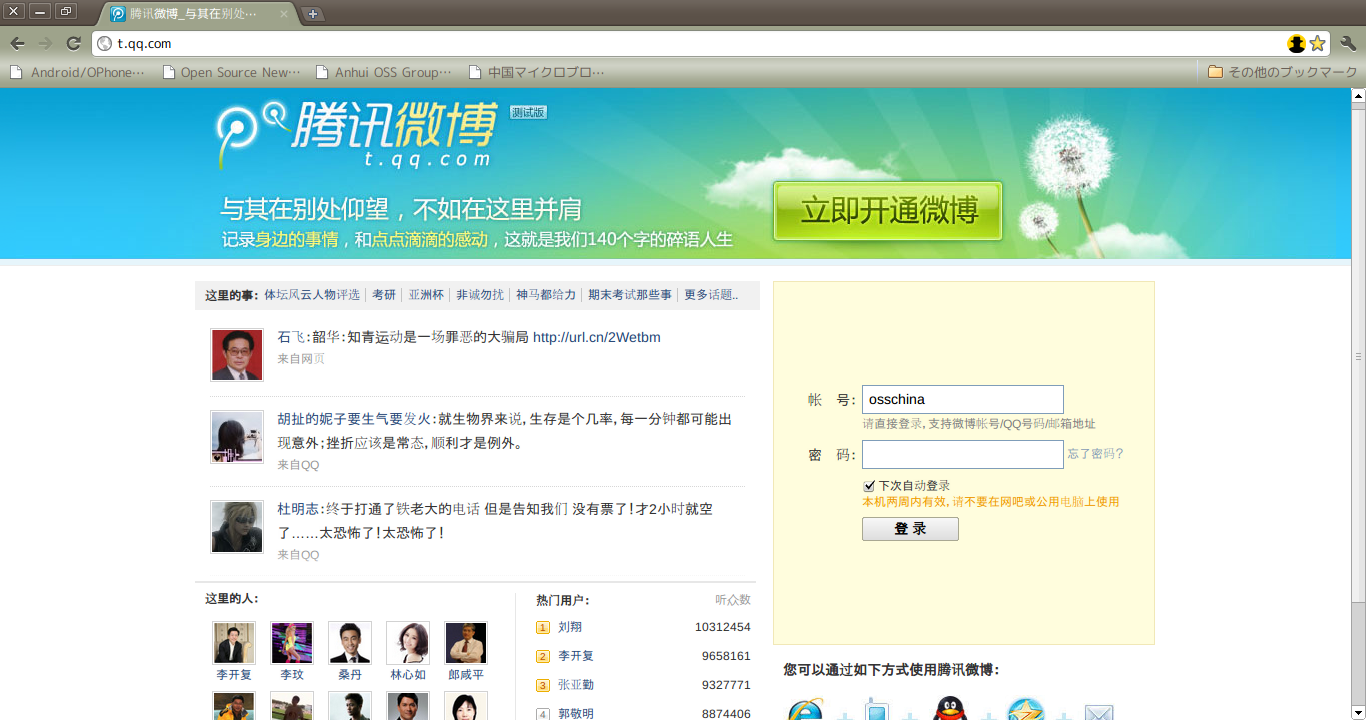Viewport: 1366px width, 720px height.
Task: Open the 体坛风云人物评选 topic
Action: click(312, 295)
